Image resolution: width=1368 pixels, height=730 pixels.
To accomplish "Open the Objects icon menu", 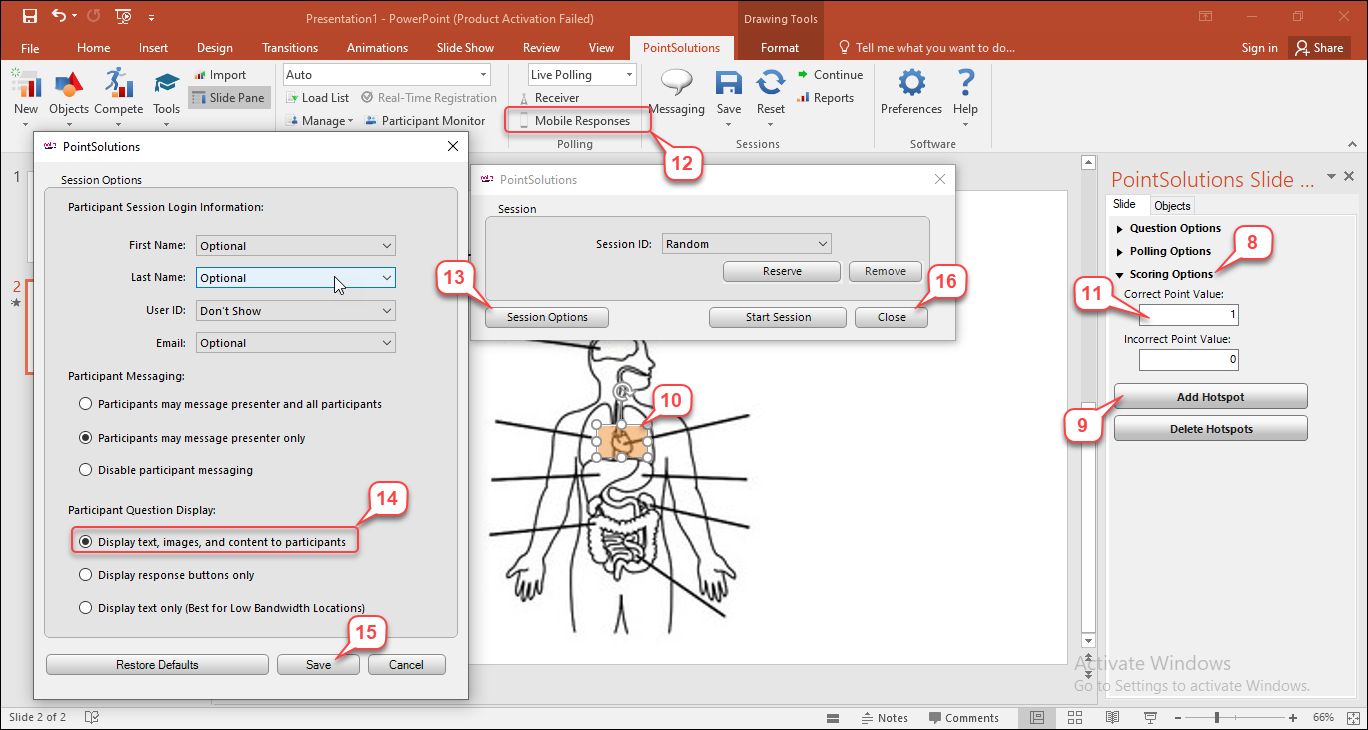I will [x=69, y=85].
